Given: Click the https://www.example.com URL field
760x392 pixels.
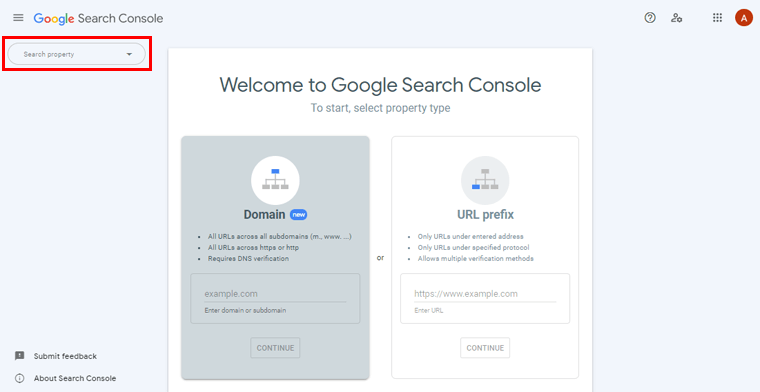Looking at the screenshot, I should pos(485,294).
